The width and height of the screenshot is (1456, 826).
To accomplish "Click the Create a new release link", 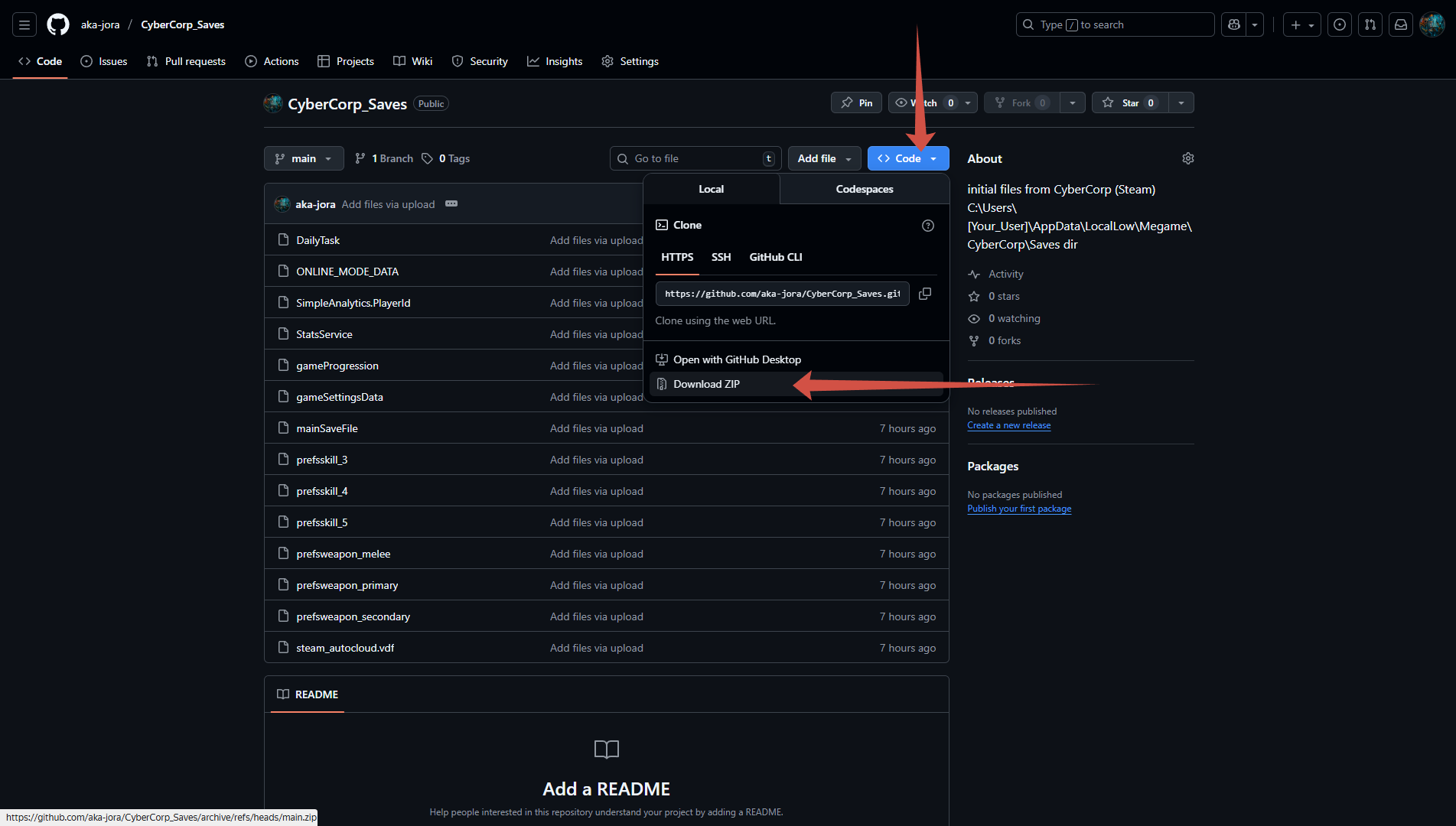I will (x=1008, y=425).
